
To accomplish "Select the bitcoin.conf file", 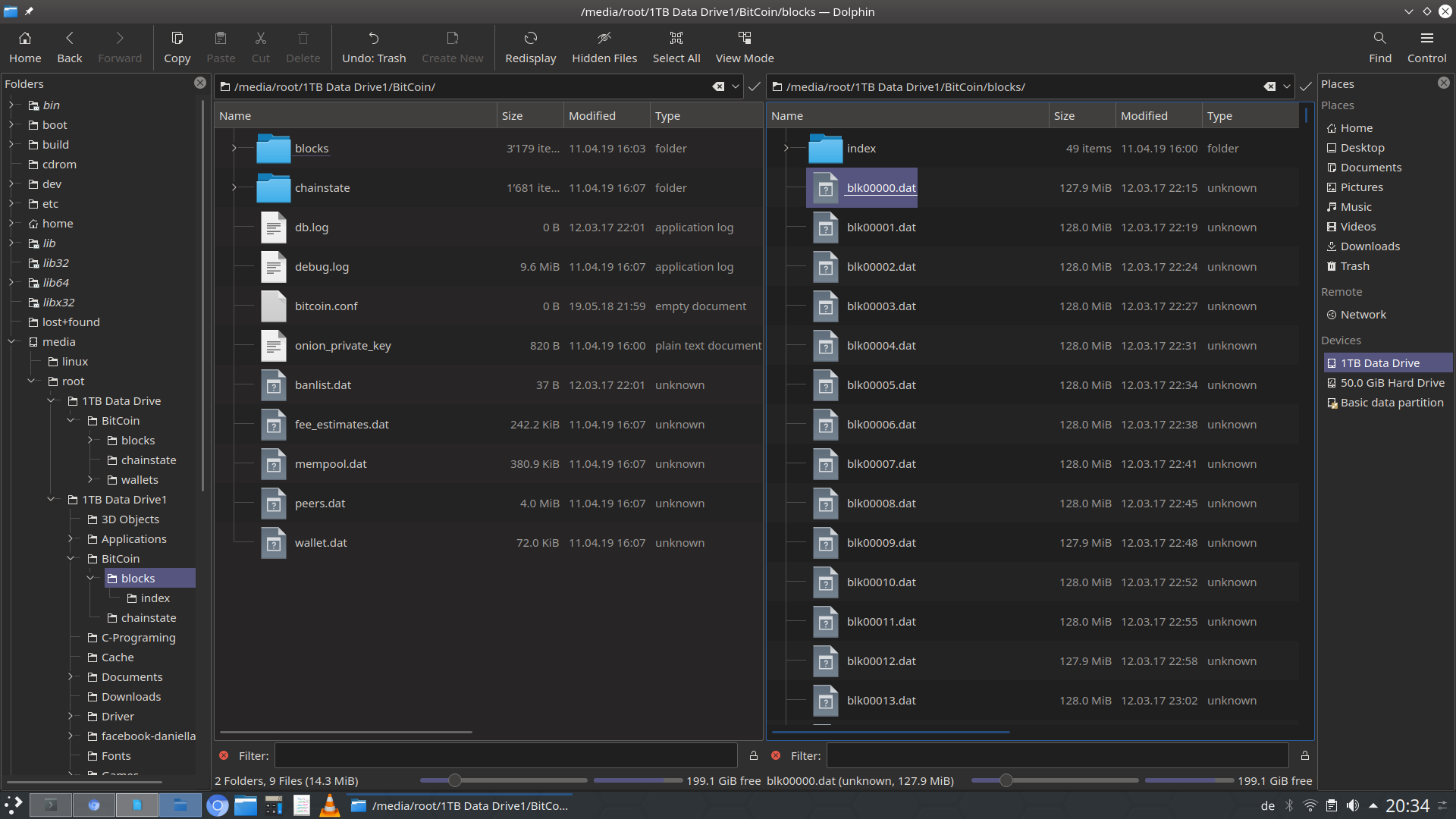I will [325, 306].
